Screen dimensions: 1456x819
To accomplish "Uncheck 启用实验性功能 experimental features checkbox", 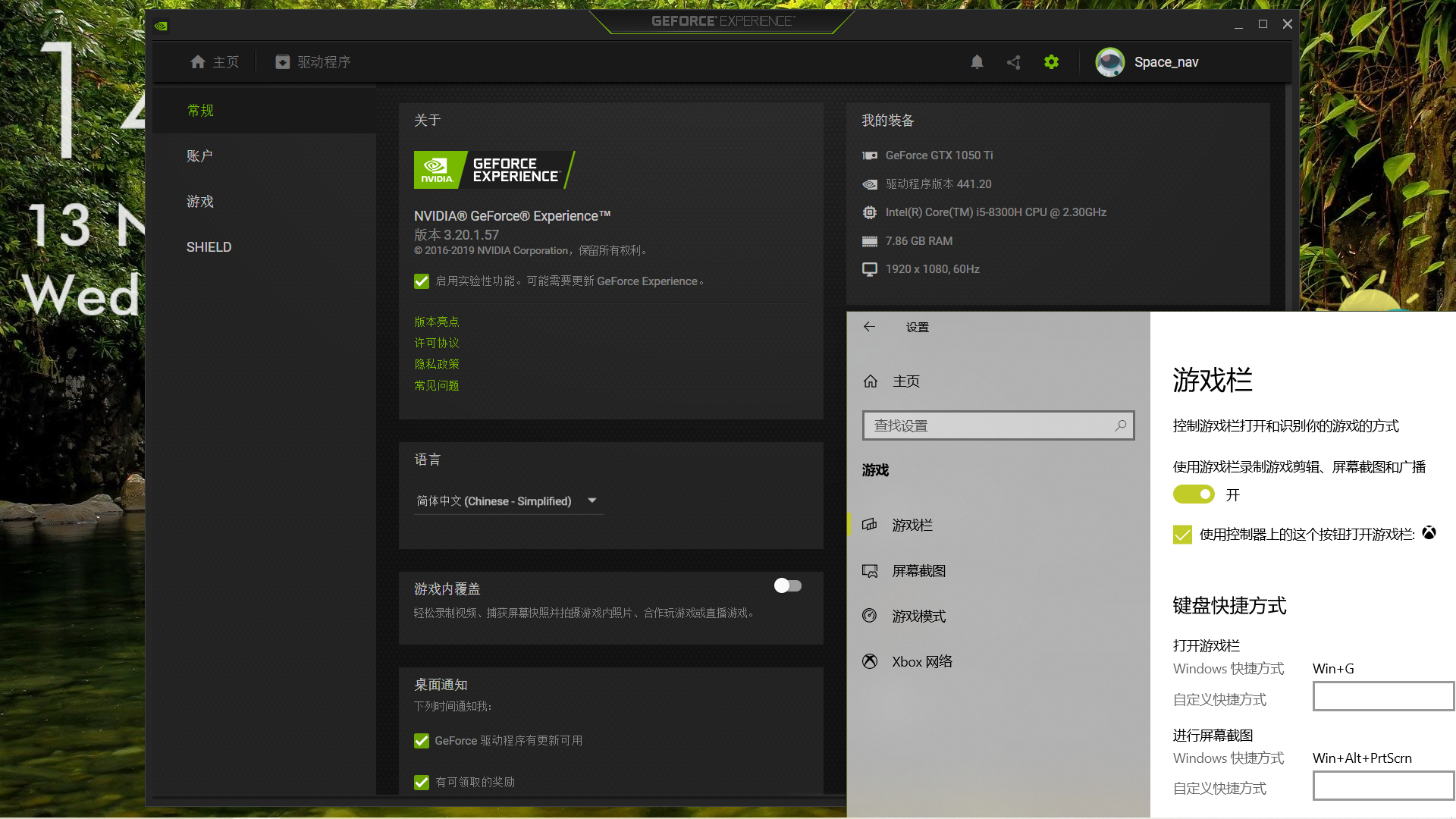I will (422, 281).
